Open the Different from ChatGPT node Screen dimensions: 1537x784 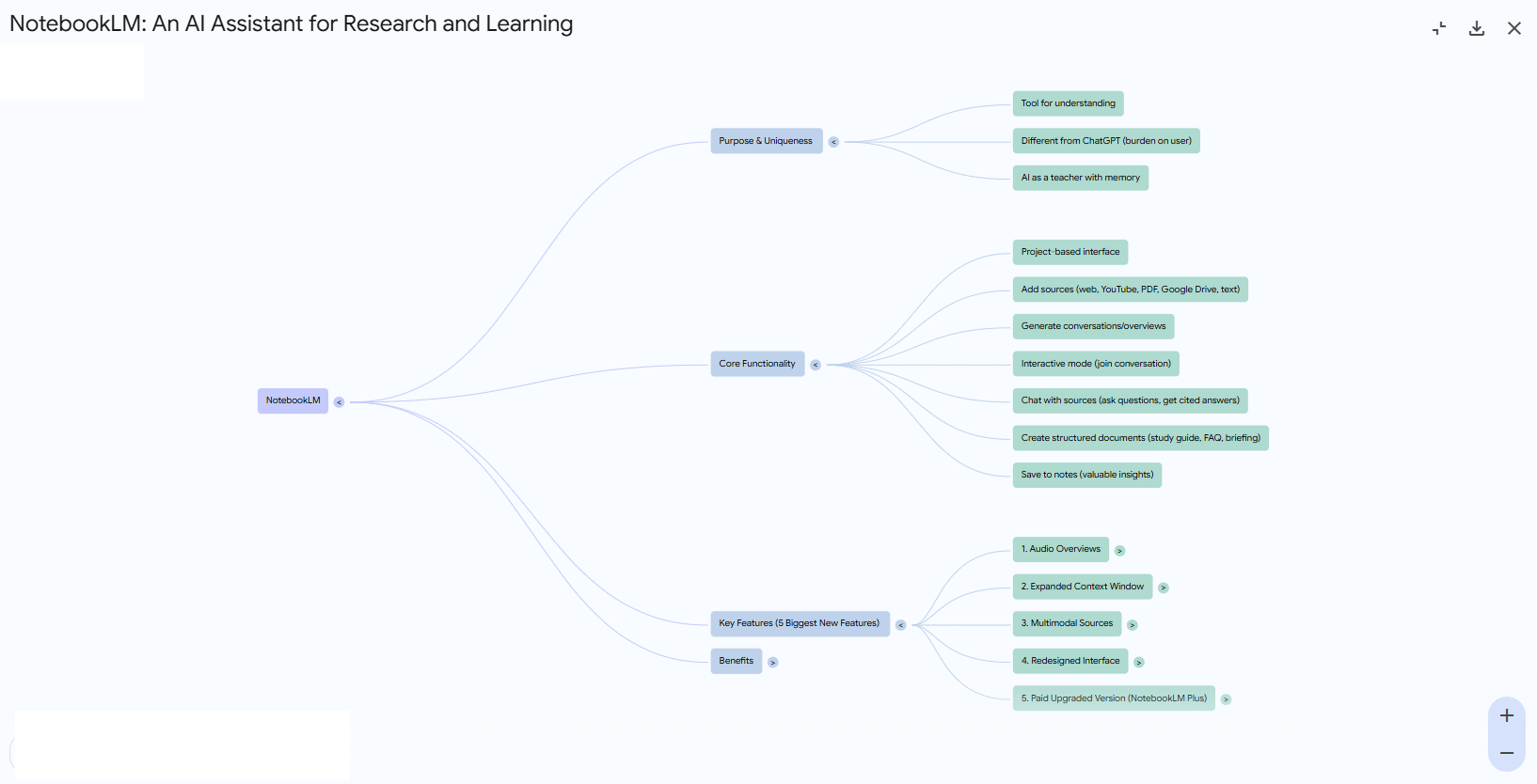pyautogui.click(x=1106, y=141)
